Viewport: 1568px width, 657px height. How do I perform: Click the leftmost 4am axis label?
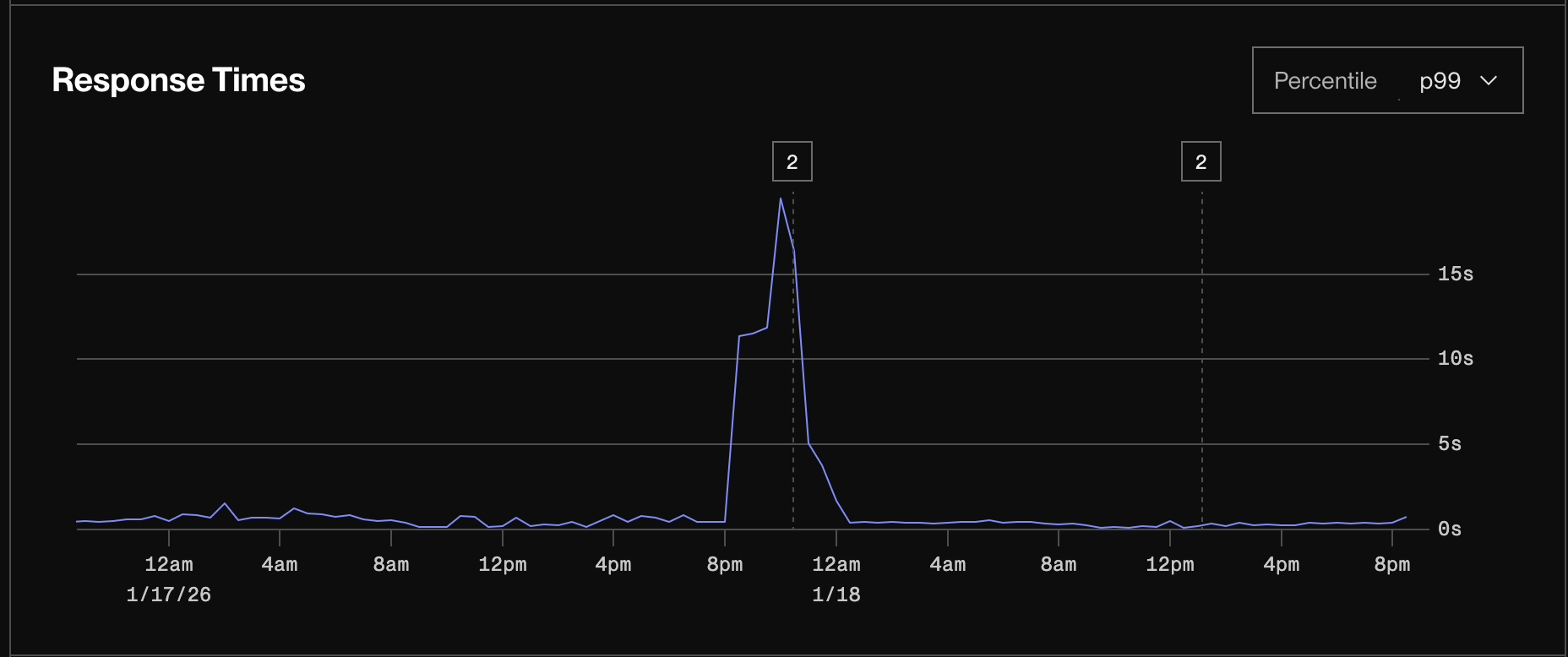click(x=279, y=564)
